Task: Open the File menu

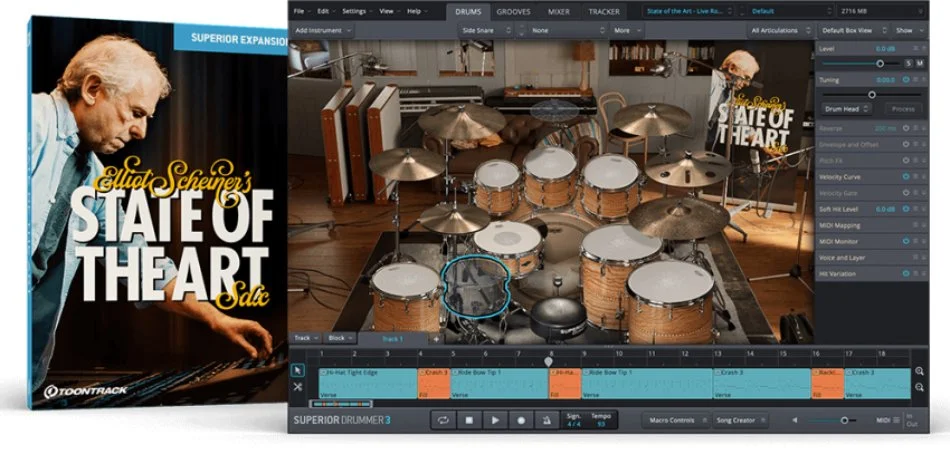Action: (302, 11)
